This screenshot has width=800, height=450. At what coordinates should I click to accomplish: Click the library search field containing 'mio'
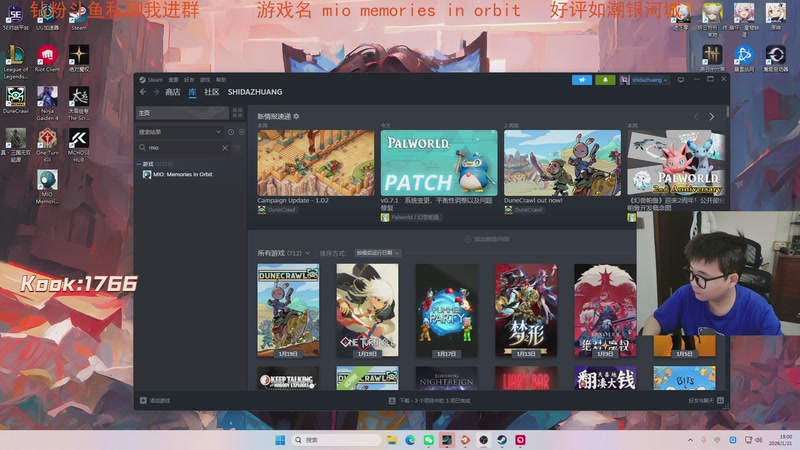coord(183,147)
